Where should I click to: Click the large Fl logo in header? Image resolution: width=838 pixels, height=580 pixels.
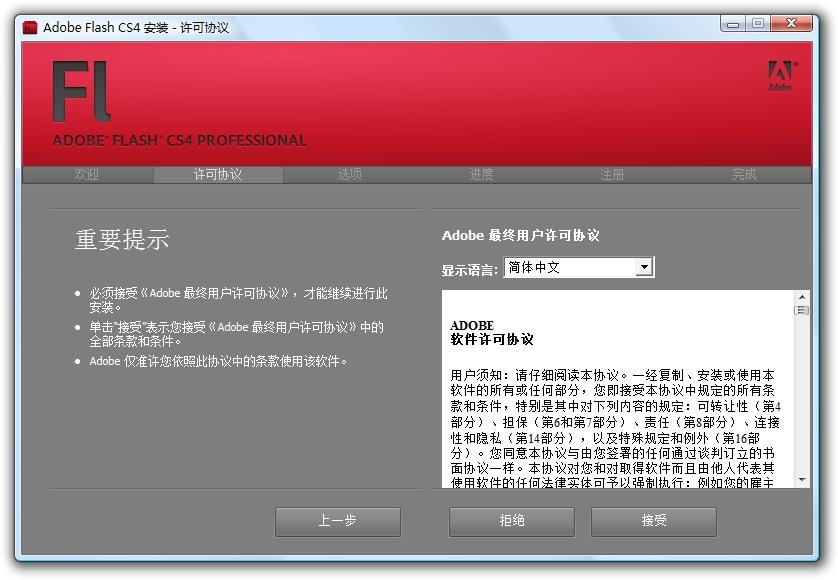[x=81, y=91]
